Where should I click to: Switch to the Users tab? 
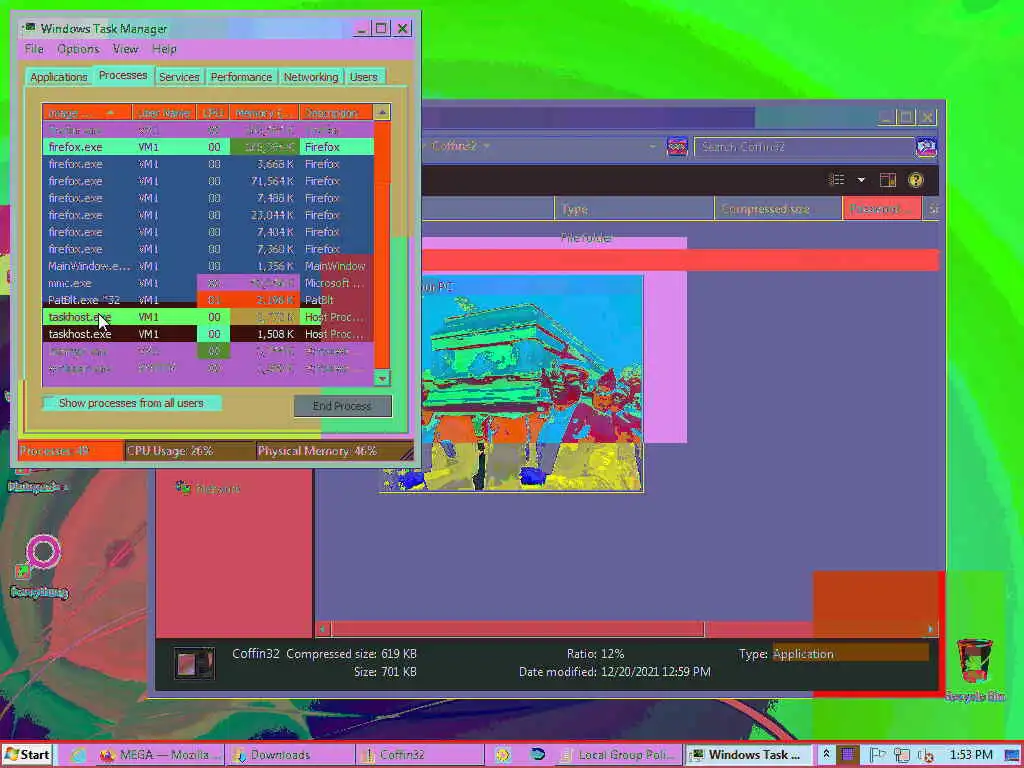(x=364, y=77)
